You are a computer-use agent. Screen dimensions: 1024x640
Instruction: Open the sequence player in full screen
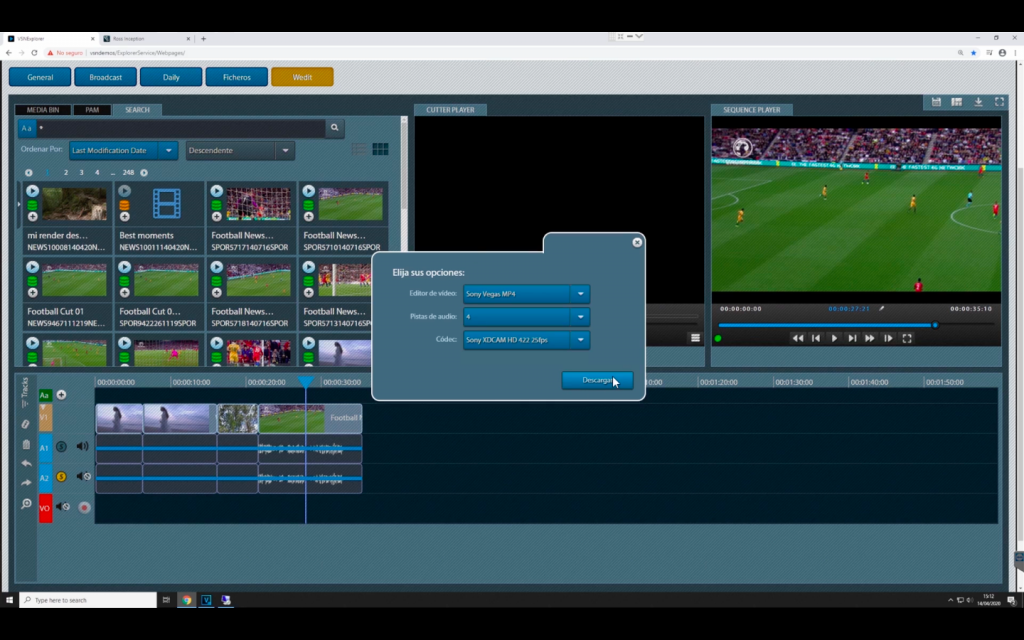click(907, 338)
